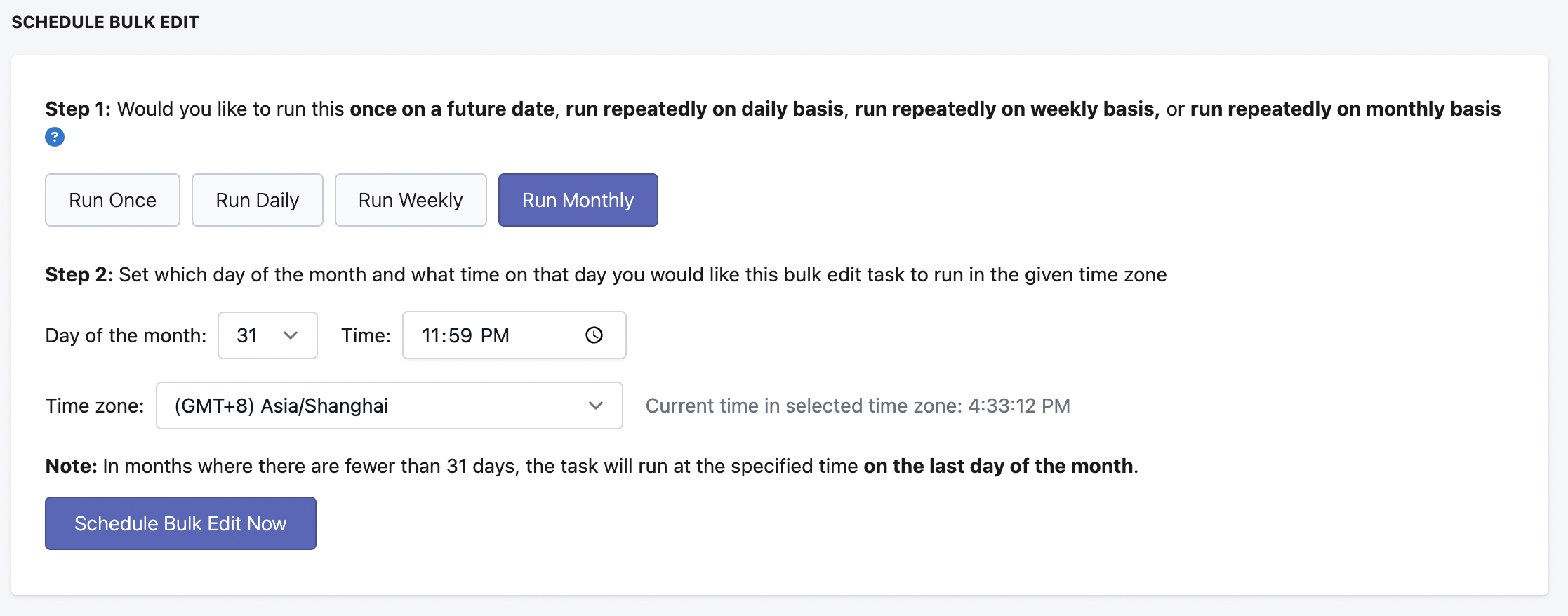
Task: Click the Note about last day of month
Action: pos(591,466)
